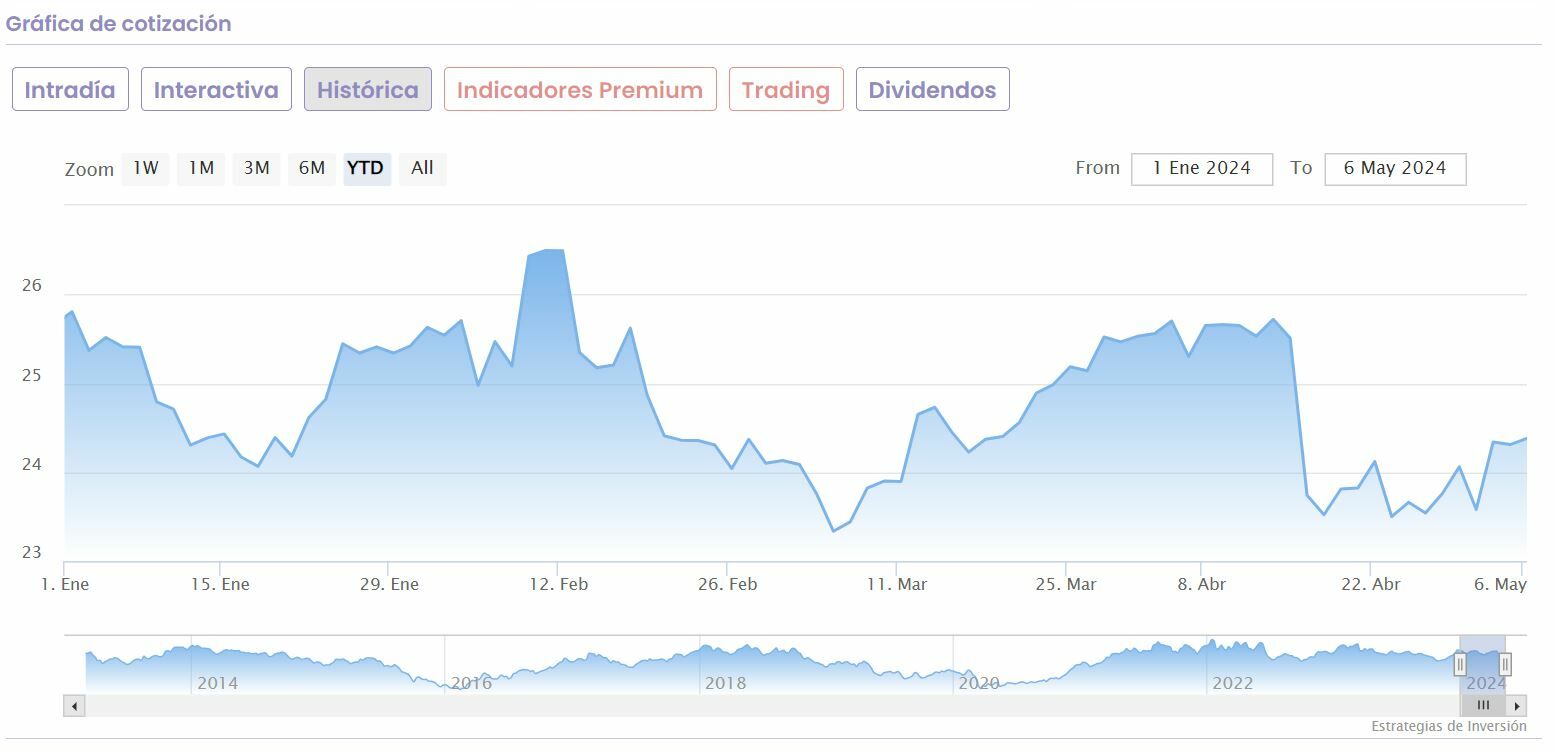
Task: Click the navigator left range handle
Action: tap(1460, 665)
